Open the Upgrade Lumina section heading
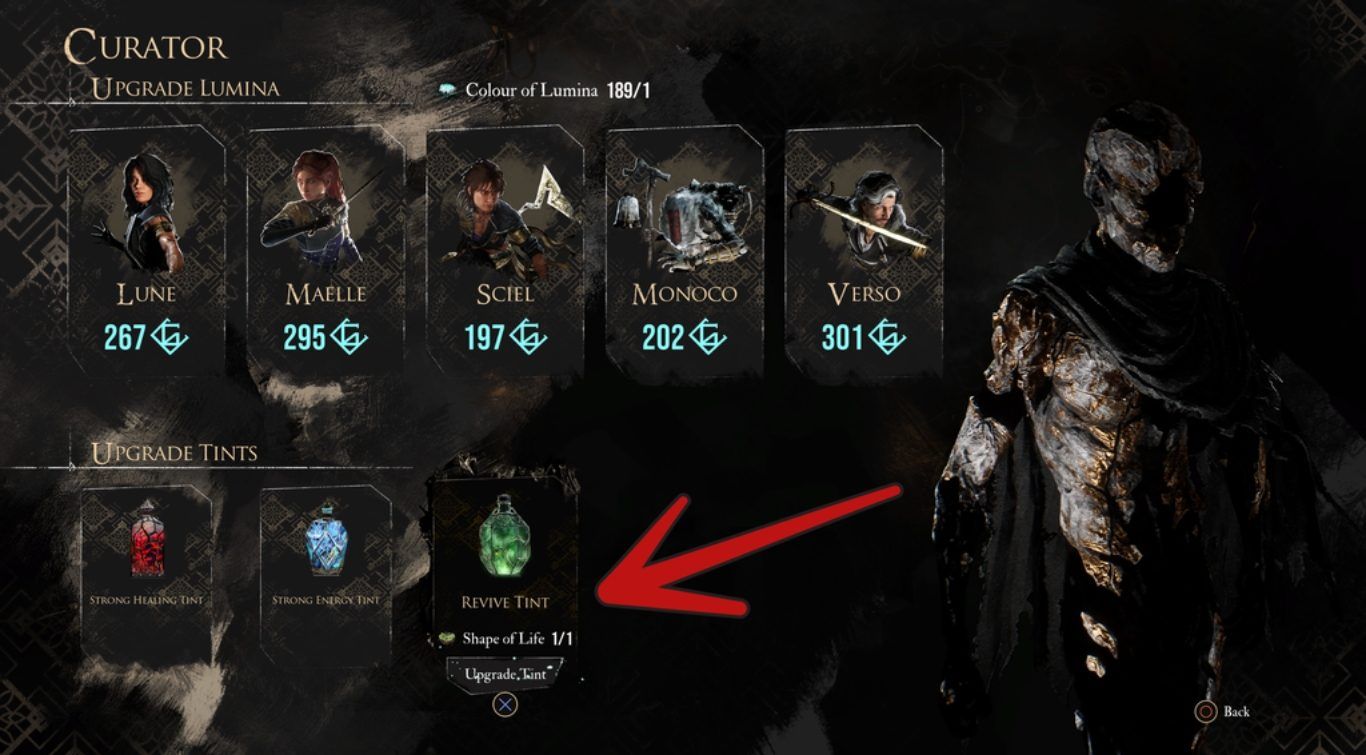The width and height of the screenshot is (1366, 755). pos(185,88)
